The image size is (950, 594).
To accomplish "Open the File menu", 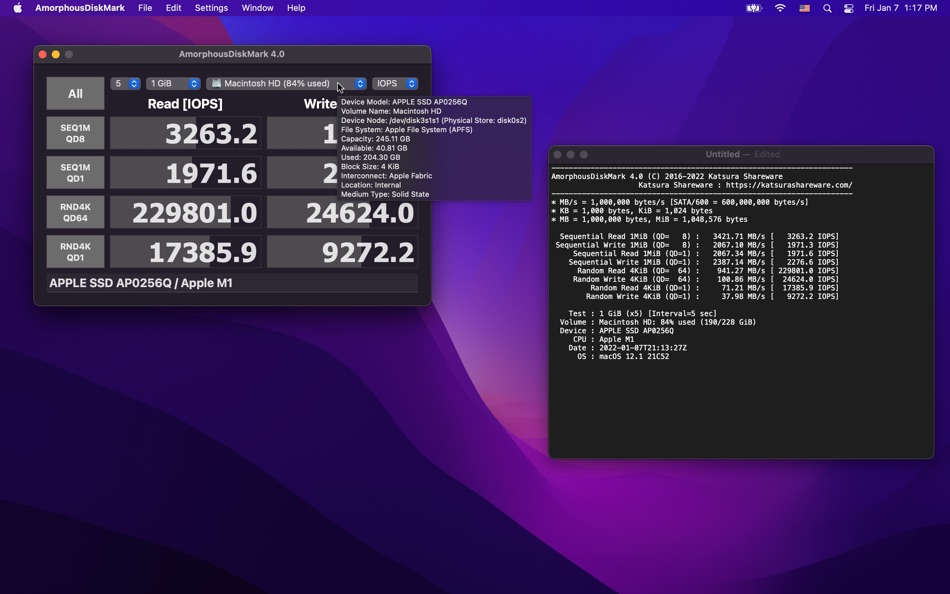I will [145, 8].
